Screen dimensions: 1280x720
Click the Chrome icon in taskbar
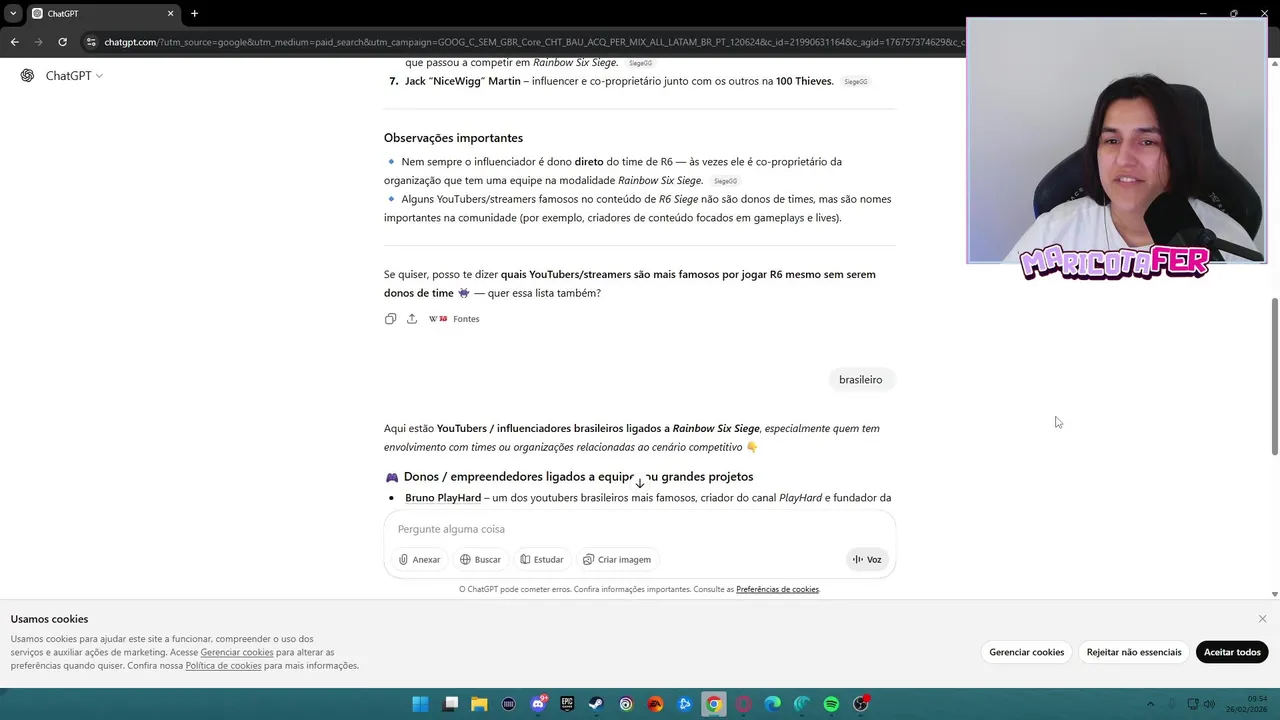[713, 704]
